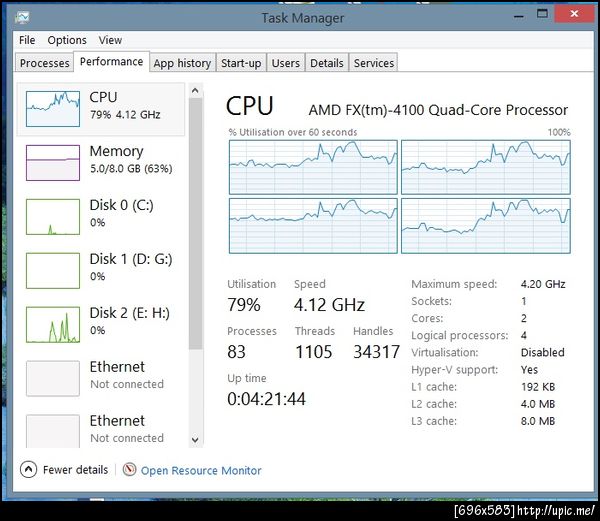This screenshot has height=521, width=600.
Task: Go to the Start-up tab
Action: tap(241, 63)
